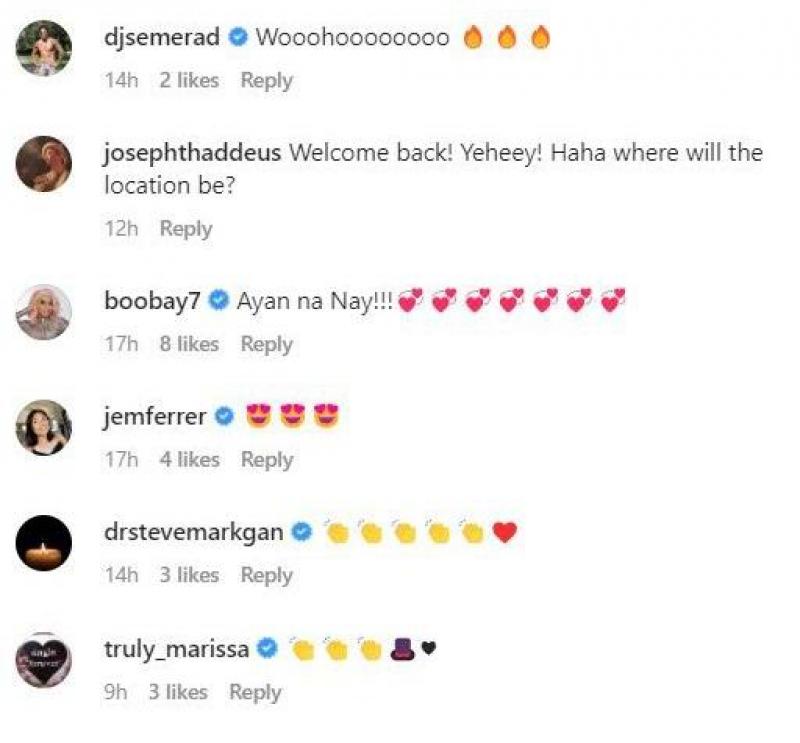Open josephthaddeus username link

(192, 153)
